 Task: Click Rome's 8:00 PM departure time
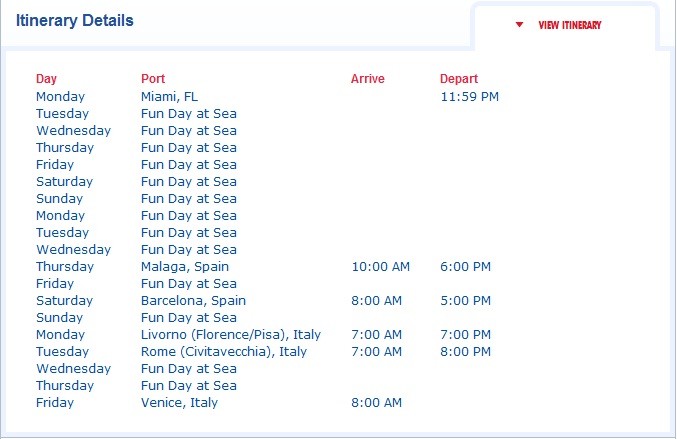[465, 352]
